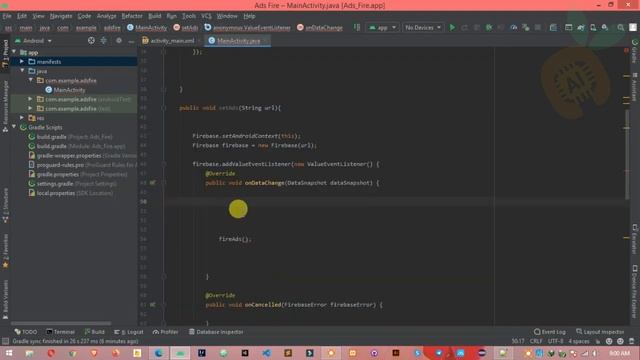The image size is (640, 360).
Task: Click the Collapse All icon in Project panel
Action: pos(104,40)
